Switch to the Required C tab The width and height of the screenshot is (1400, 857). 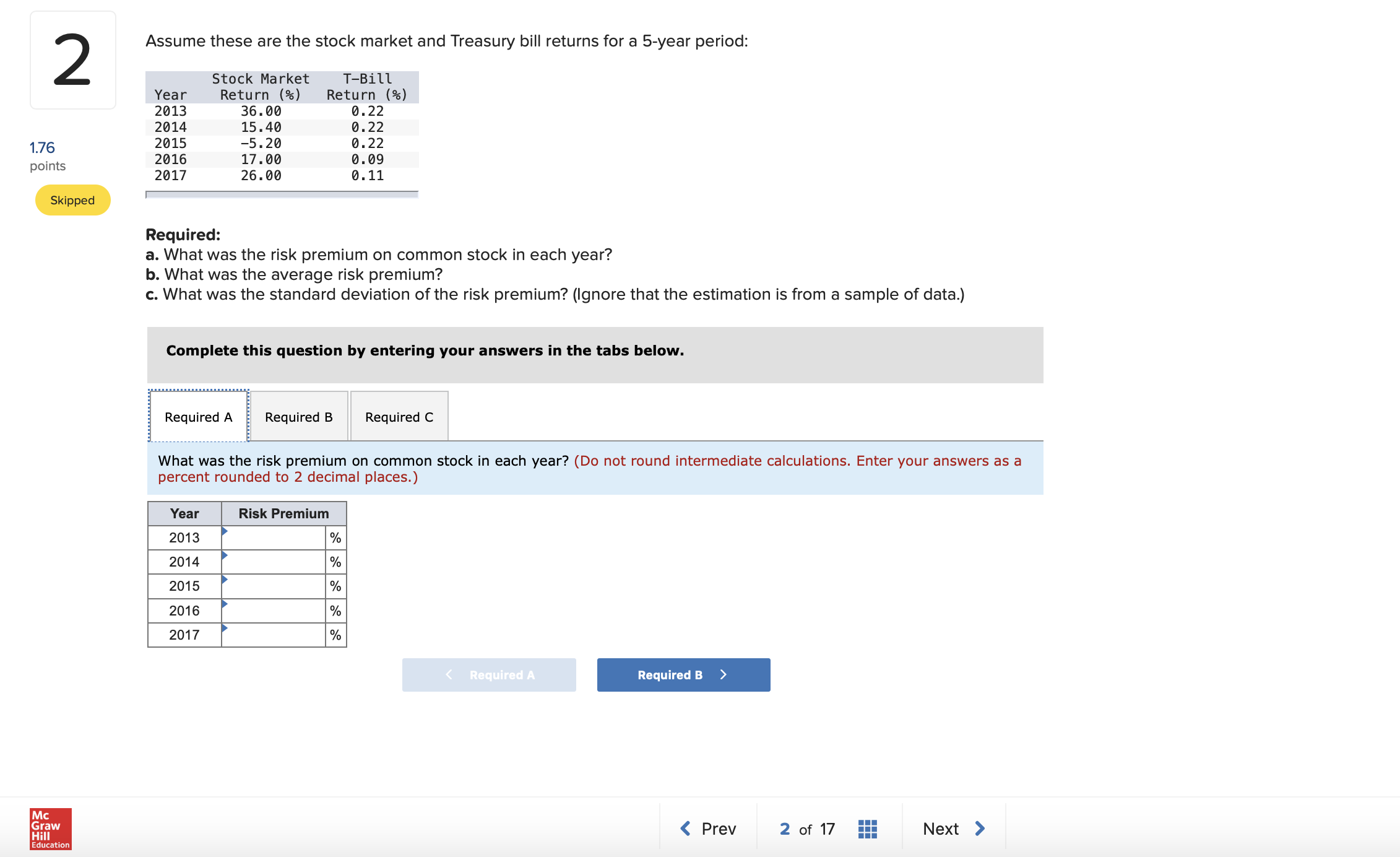399,417
